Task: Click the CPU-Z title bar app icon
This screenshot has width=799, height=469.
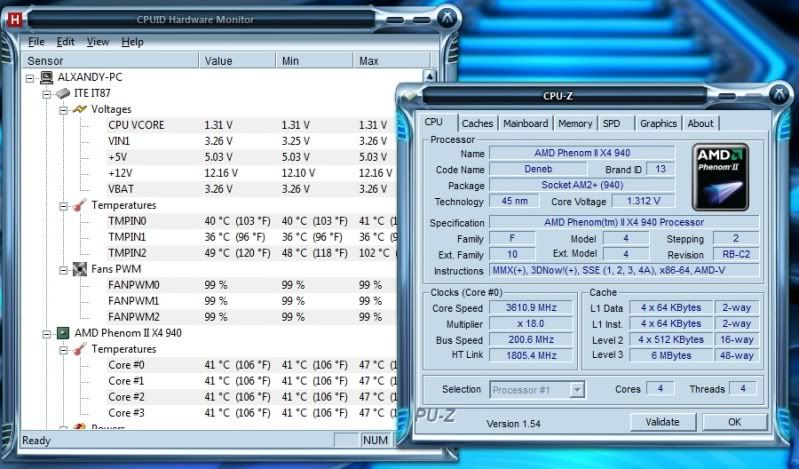Action: coord(409,96)
